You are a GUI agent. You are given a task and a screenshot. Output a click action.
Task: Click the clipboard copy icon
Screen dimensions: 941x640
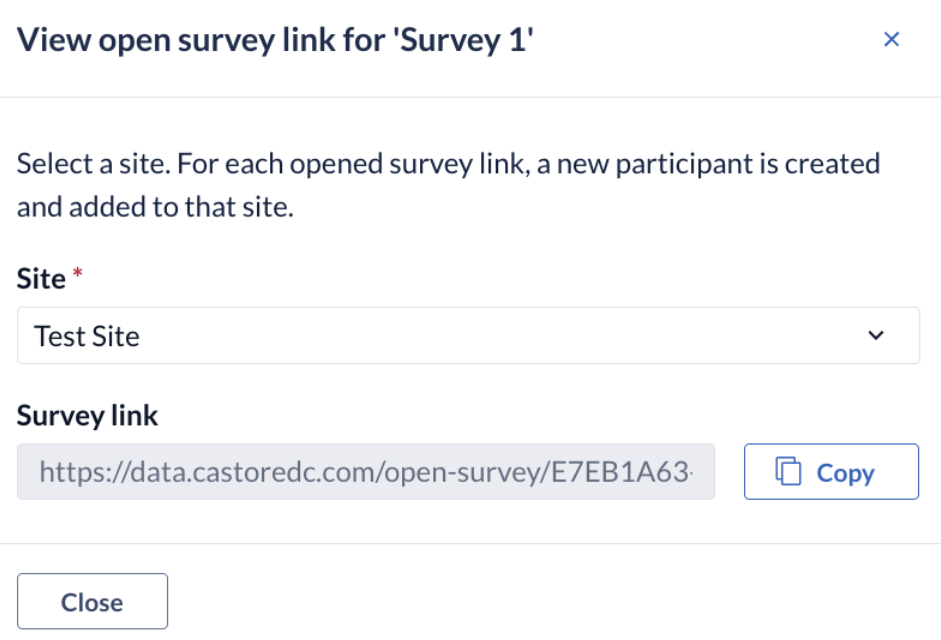click(788, 471)
